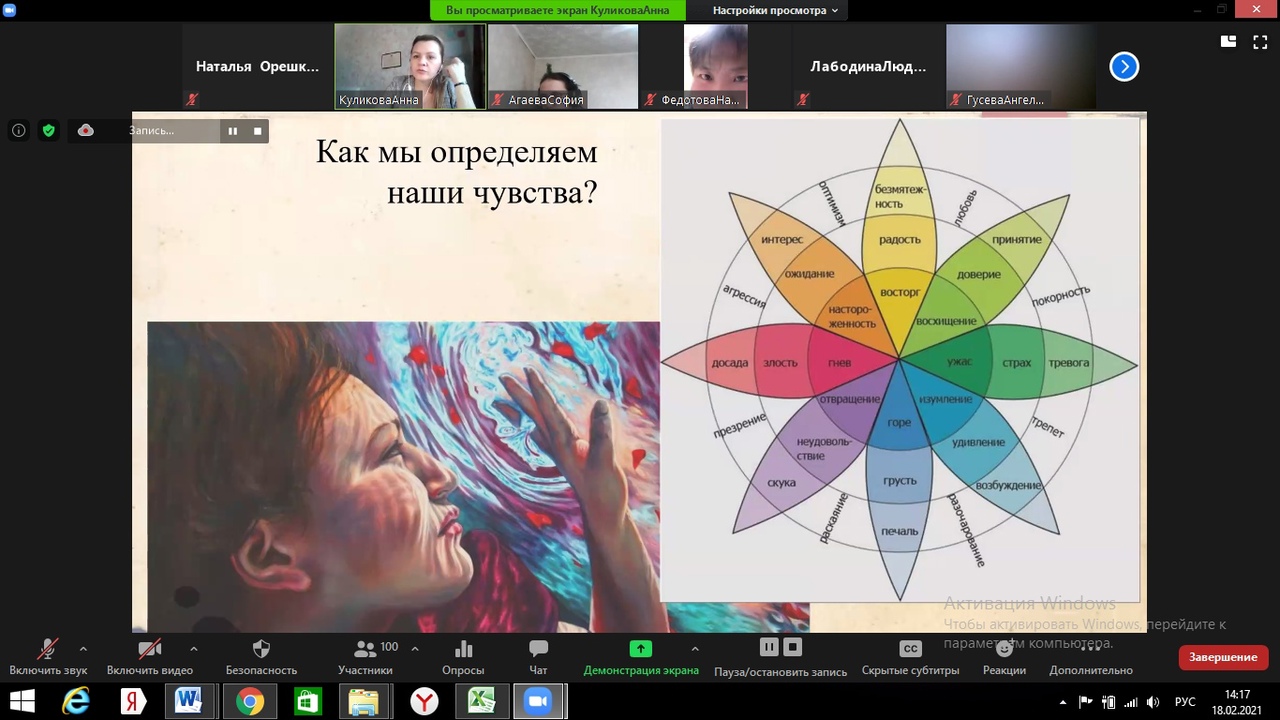The height and width of the screenshot is (720, 1280).
Task: Click the word грусть on the emotion wheel
Action: pyautogui.click(x=900, y=481)
